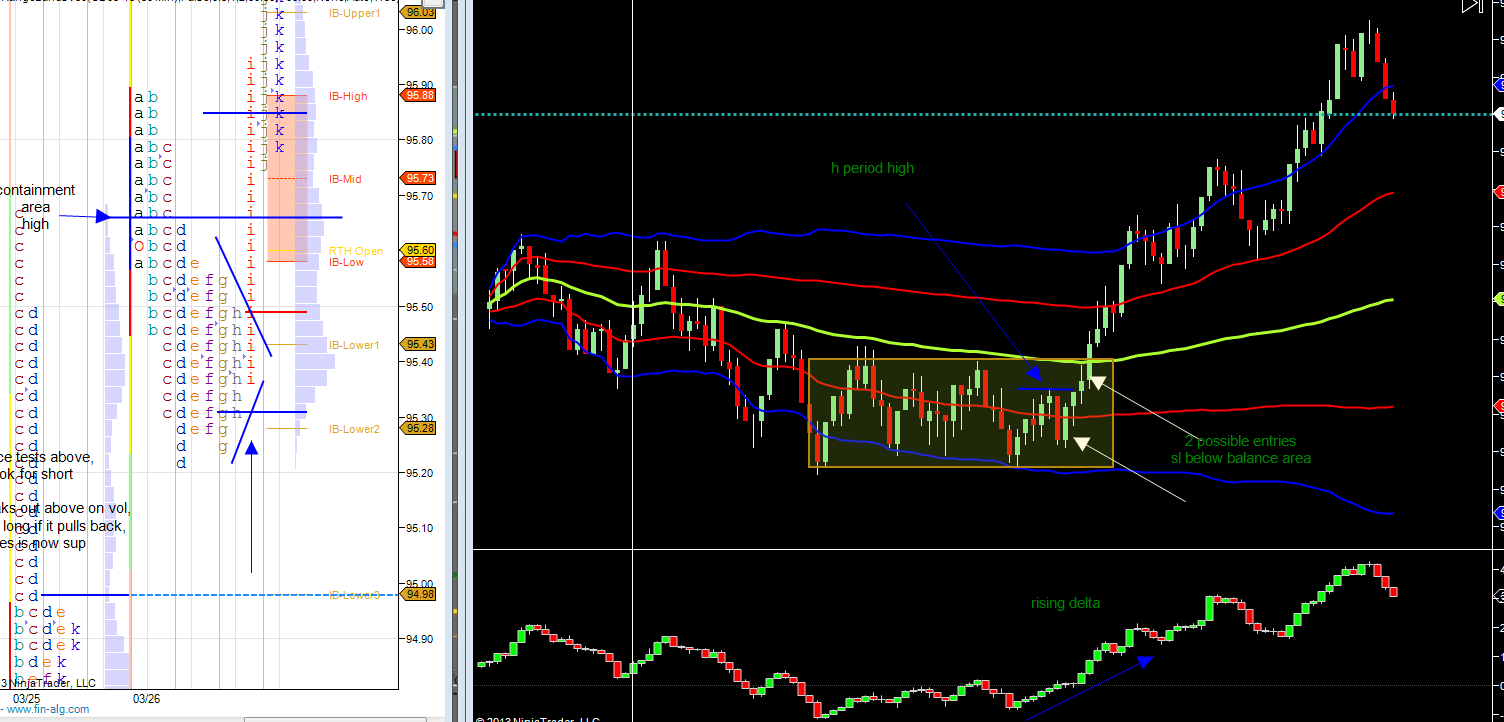Select the IB-Low level label
The height and width of the screenshot is (722, 1504).
[346, 262]
